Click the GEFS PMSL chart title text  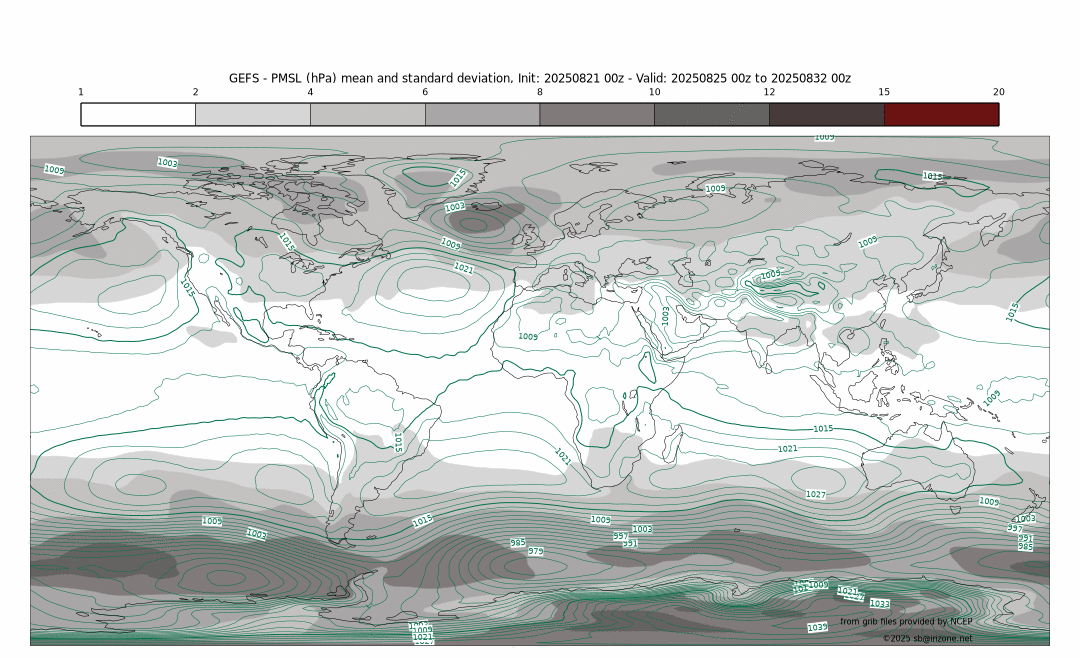540,78
